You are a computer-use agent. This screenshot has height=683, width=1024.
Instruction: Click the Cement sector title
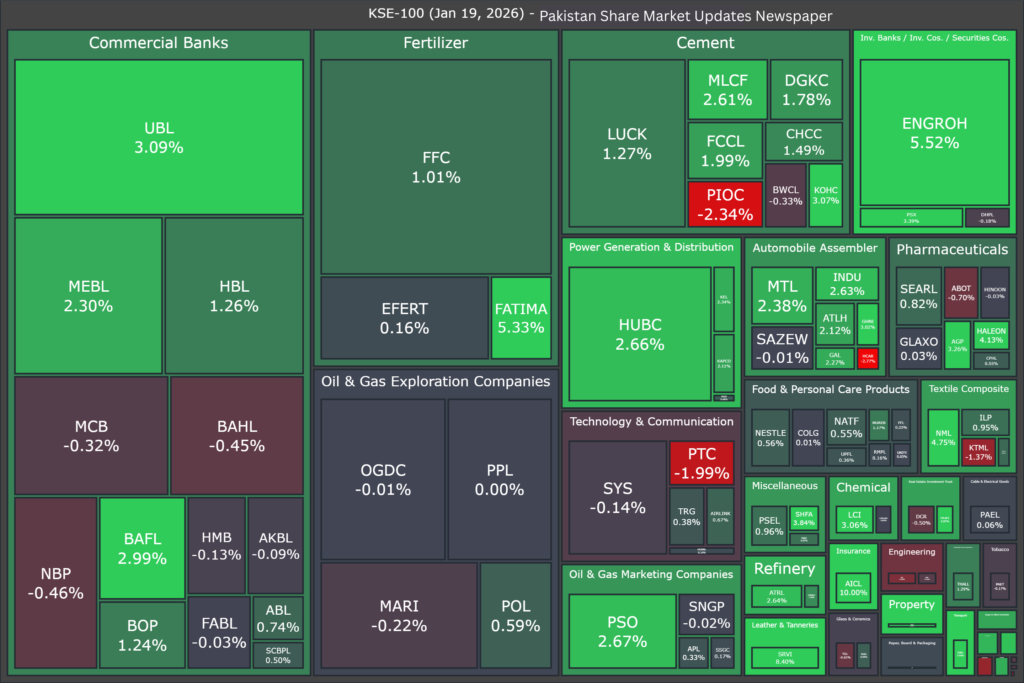point(705,43)
